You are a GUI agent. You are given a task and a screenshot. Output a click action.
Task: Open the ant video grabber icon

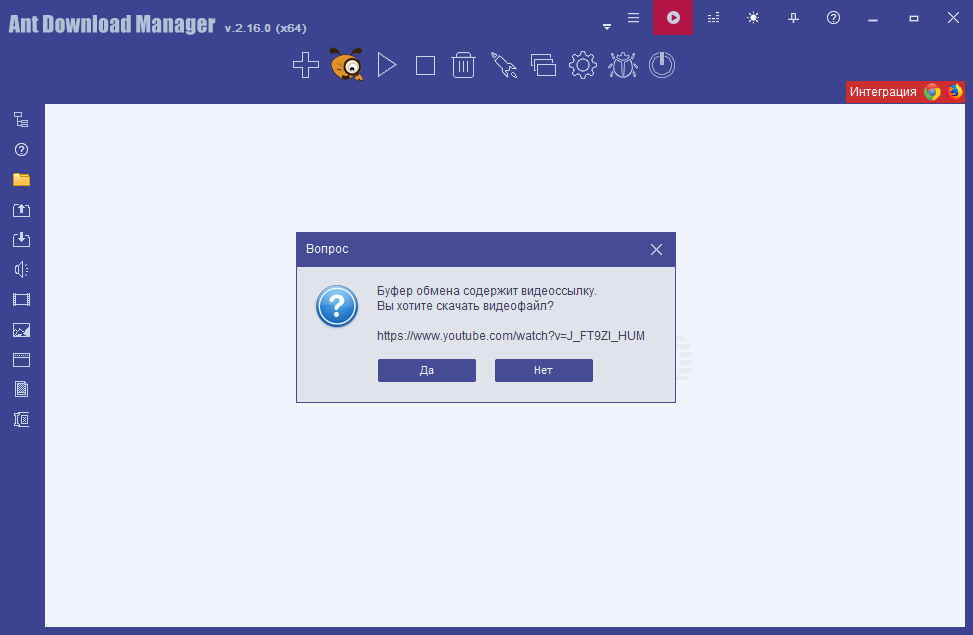click(346, 66)
